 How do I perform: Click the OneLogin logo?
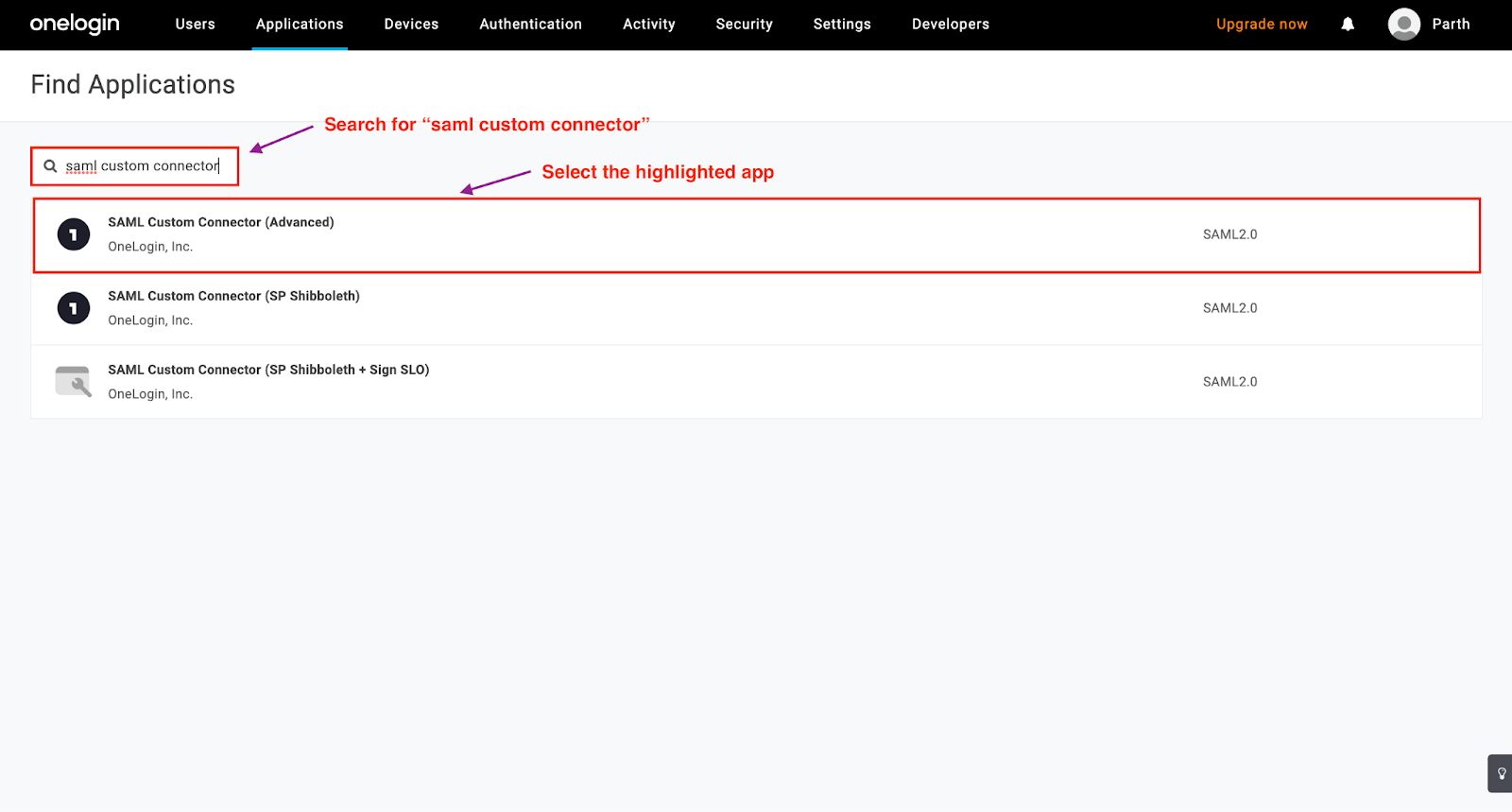(75, 24)
